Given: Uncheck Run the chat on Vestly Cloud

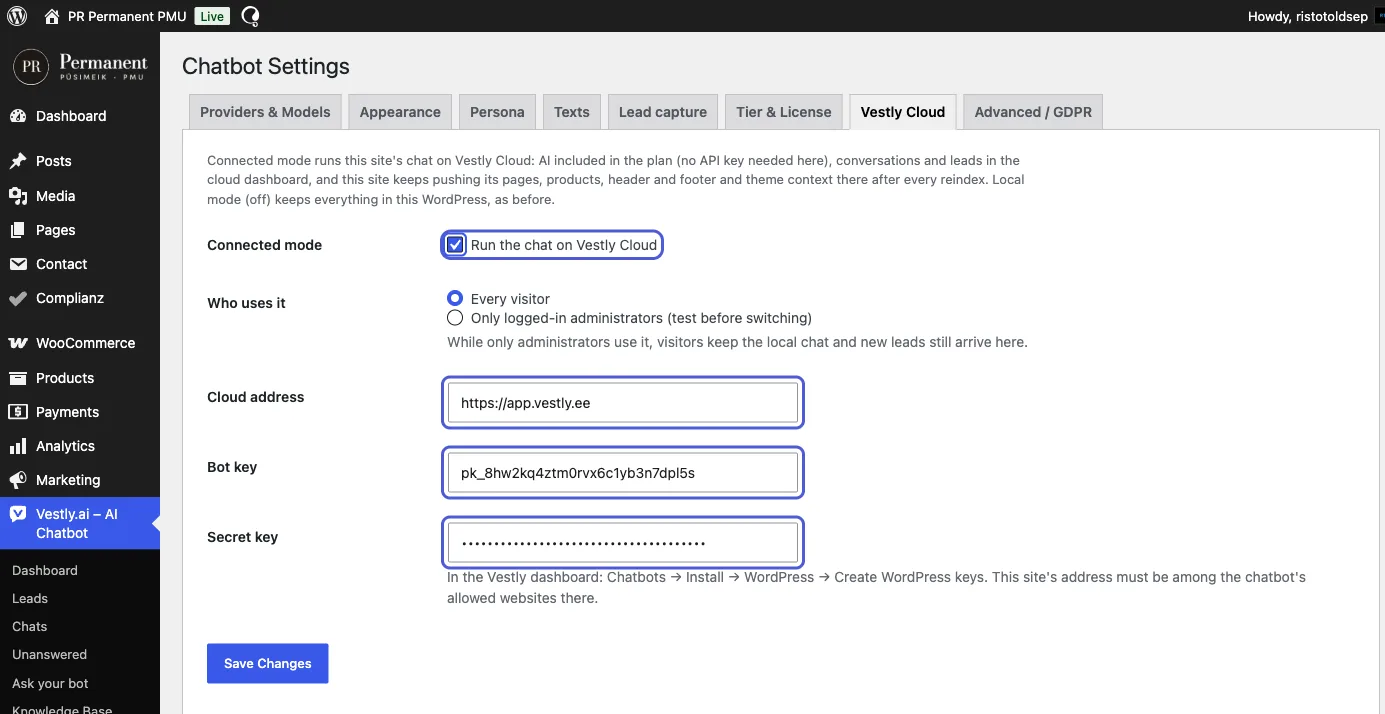Looking at the screenshot, I should (455, 245).
